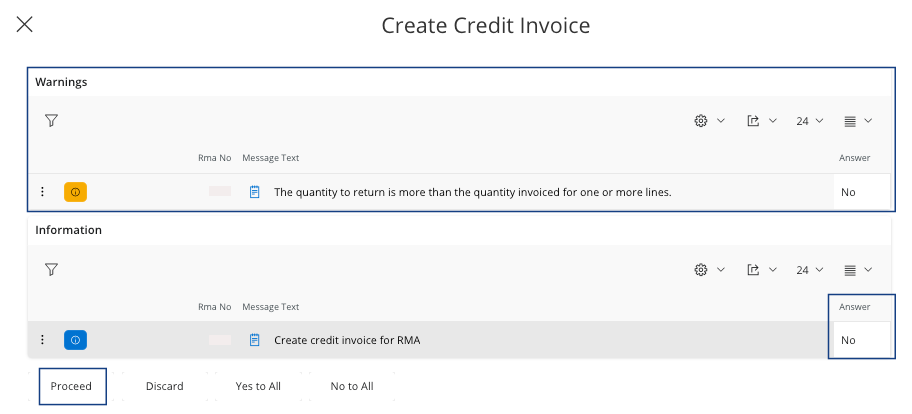Click orange warning badge icon
This screenshot has height=414, width=912.
tap(75, 192)
